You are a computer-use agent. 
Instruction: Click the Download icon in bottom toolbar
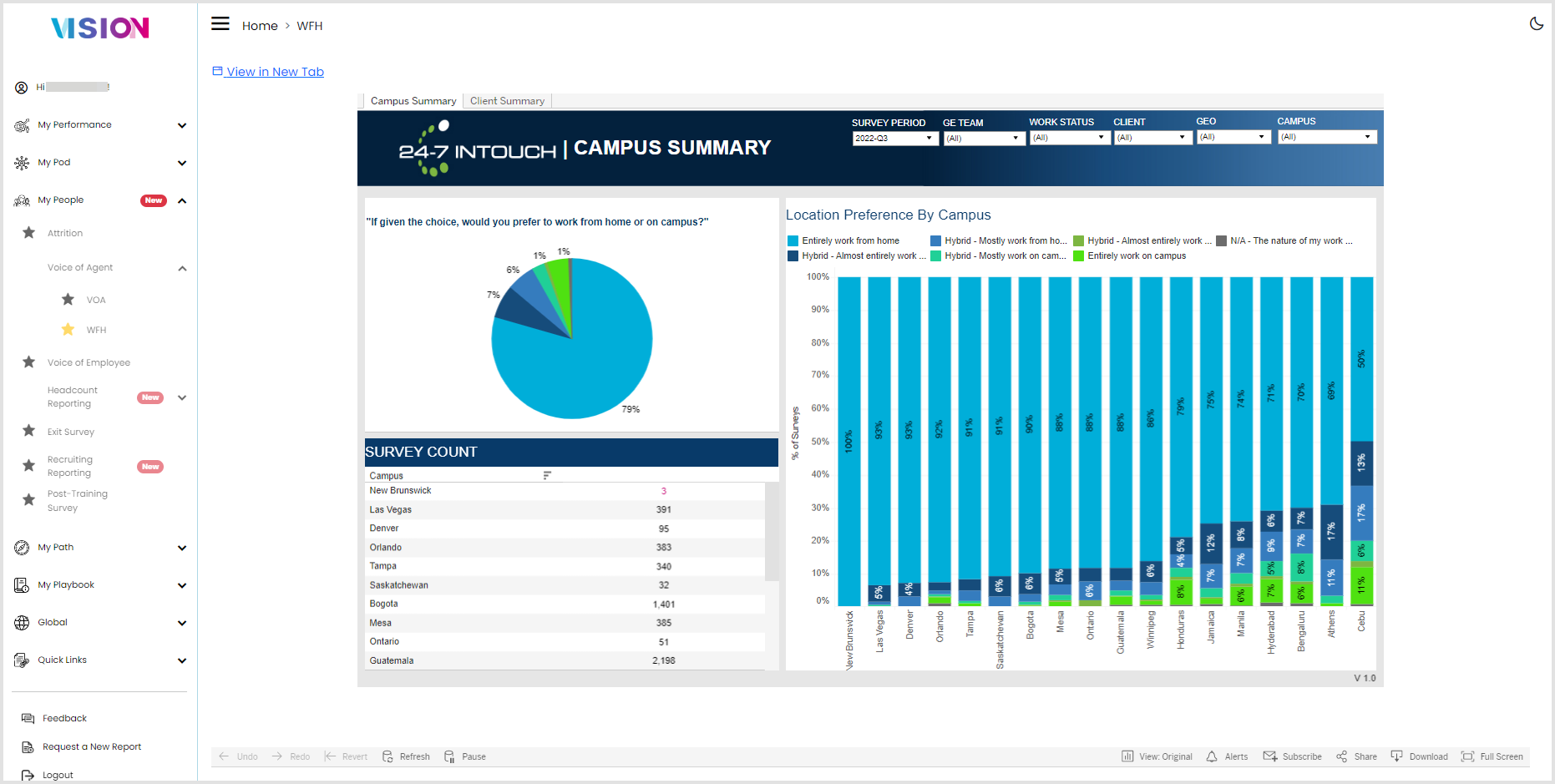point(1396,756)
